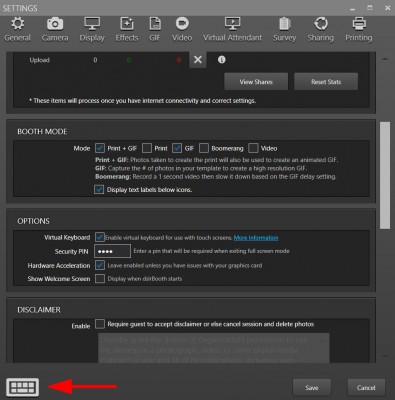Switch to the Survey section
395x400 pixels.
[284, 30]
